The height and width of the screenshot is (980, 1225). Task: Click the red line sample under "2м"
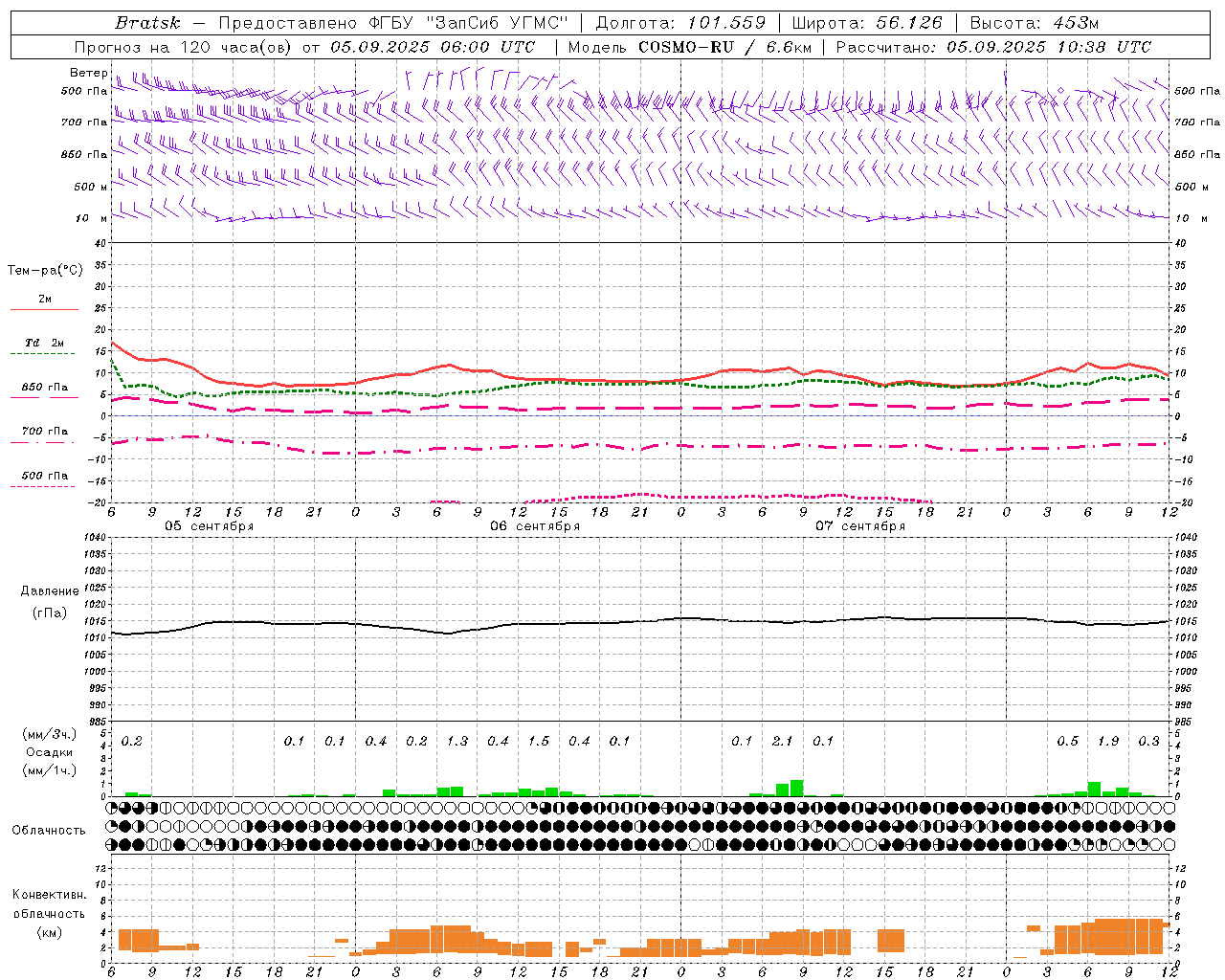click(x=44, y=310)
